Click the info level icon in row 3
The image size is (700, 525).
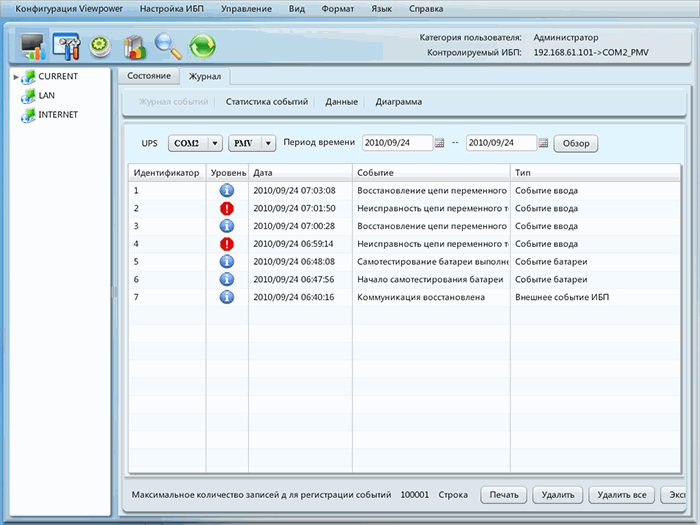pyautogui.click(x=227, y=226)
